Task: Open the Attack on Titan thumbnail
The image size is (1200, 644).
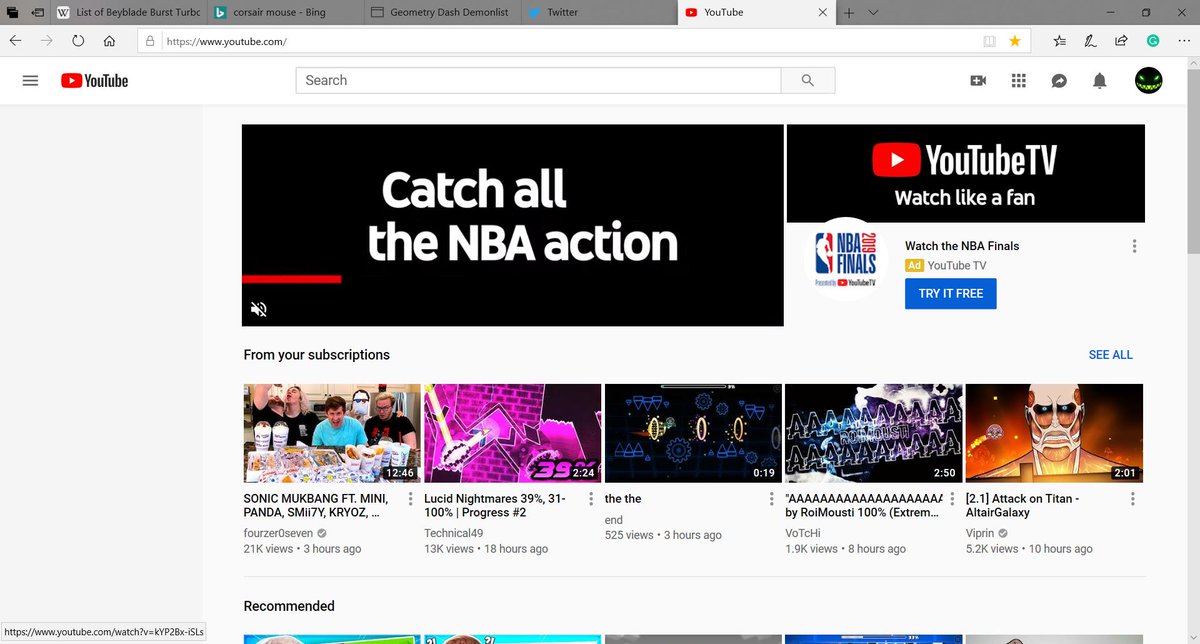Action: [1054, 433]
